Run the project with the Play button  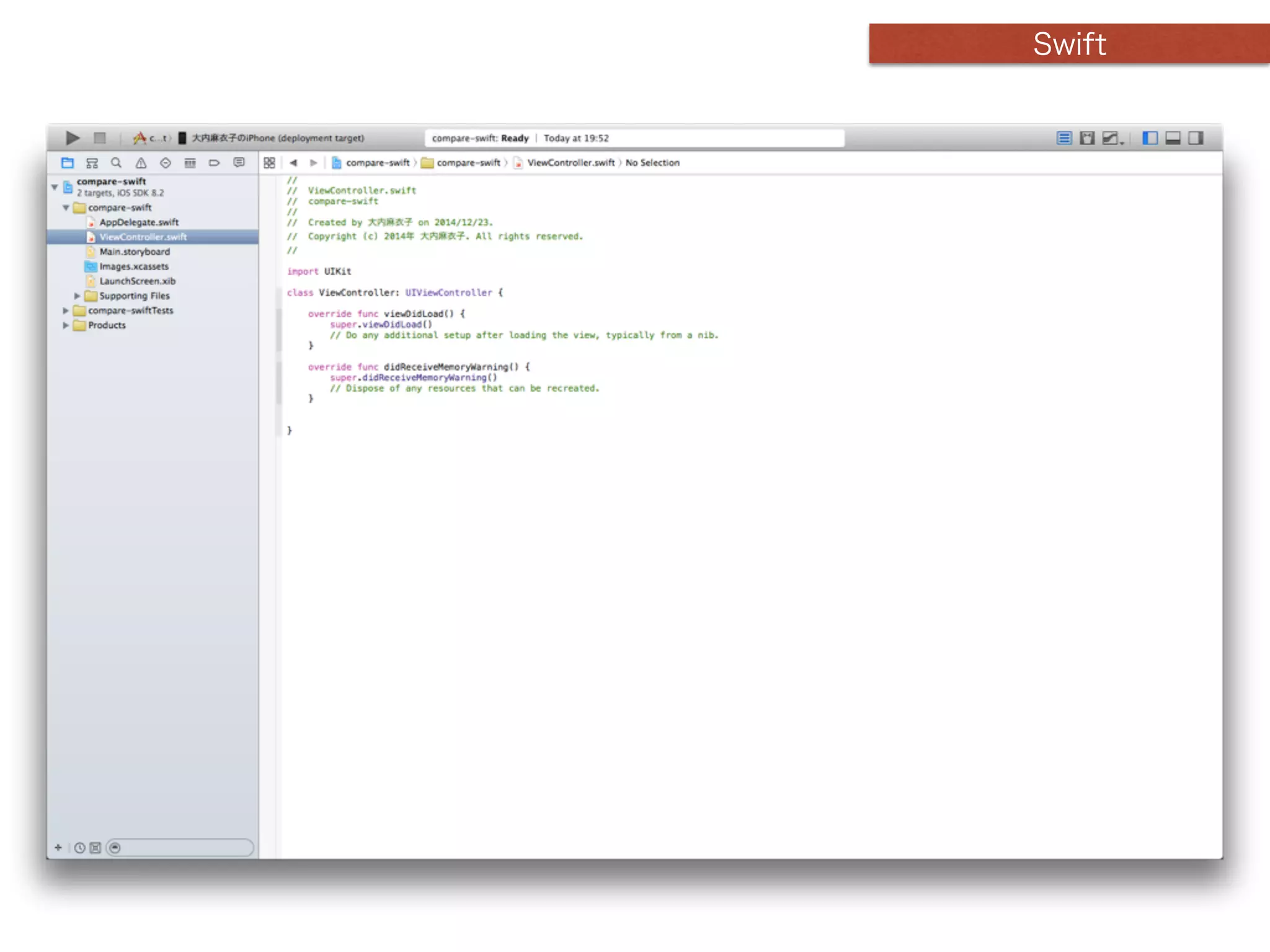pyautogui.click(x=73, y=138)
